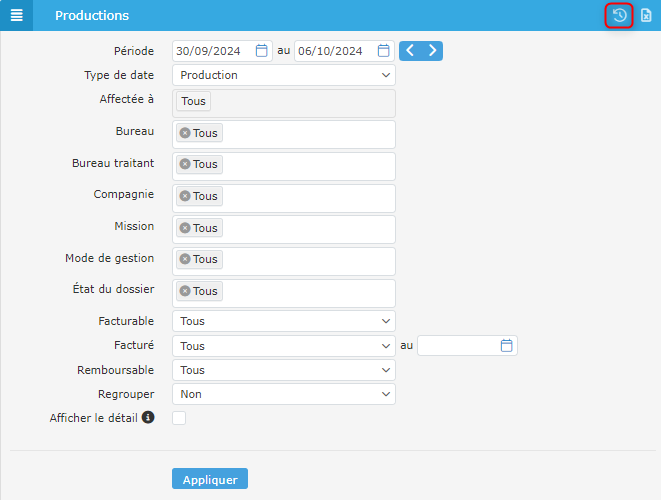Export productions to Excel file icon
The height and width of the screenshot is (500, 661).
(646, 16)
